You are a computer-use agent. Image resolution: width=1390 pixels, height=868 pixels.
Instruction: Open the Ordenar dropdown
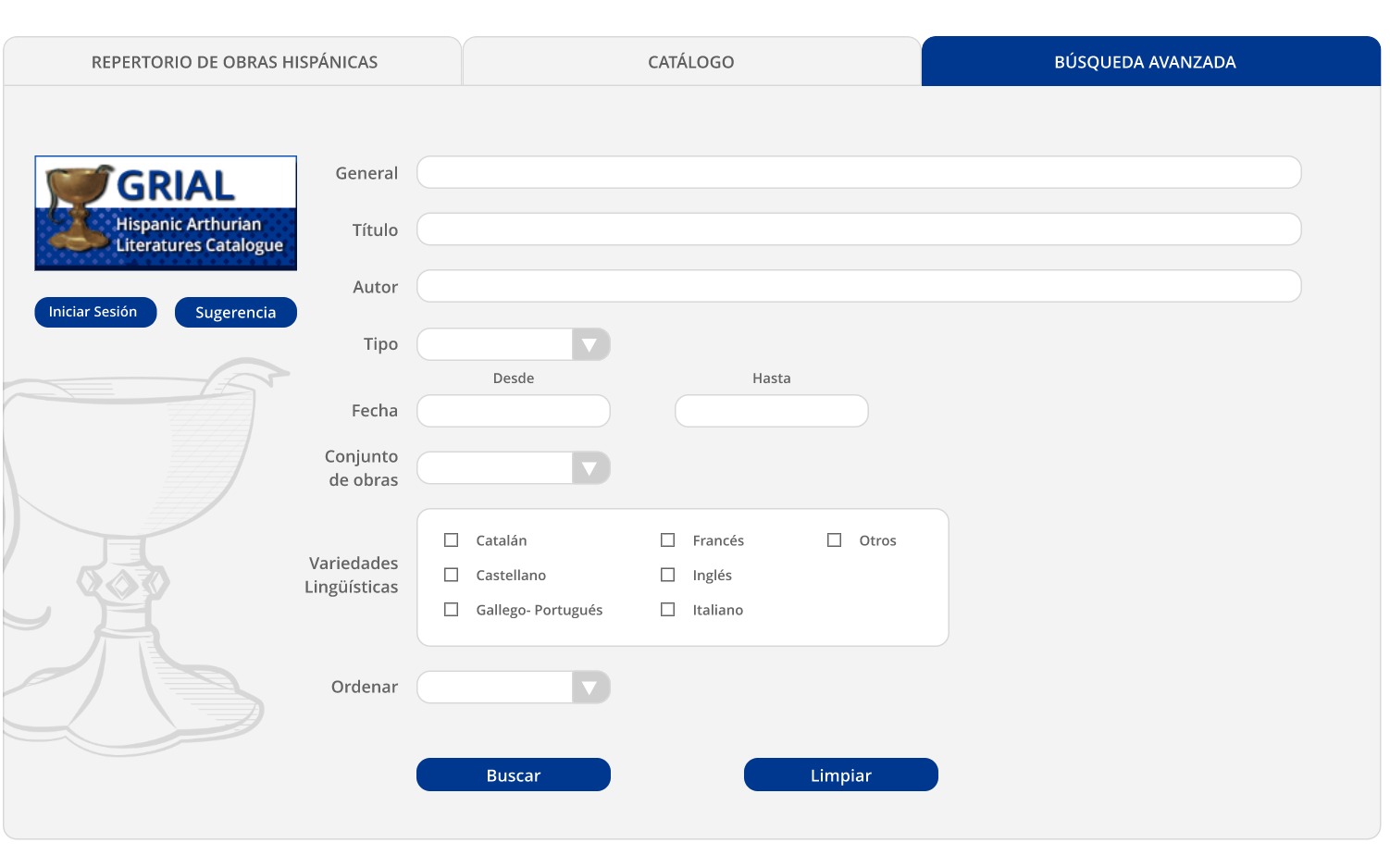tap(590, 688)
